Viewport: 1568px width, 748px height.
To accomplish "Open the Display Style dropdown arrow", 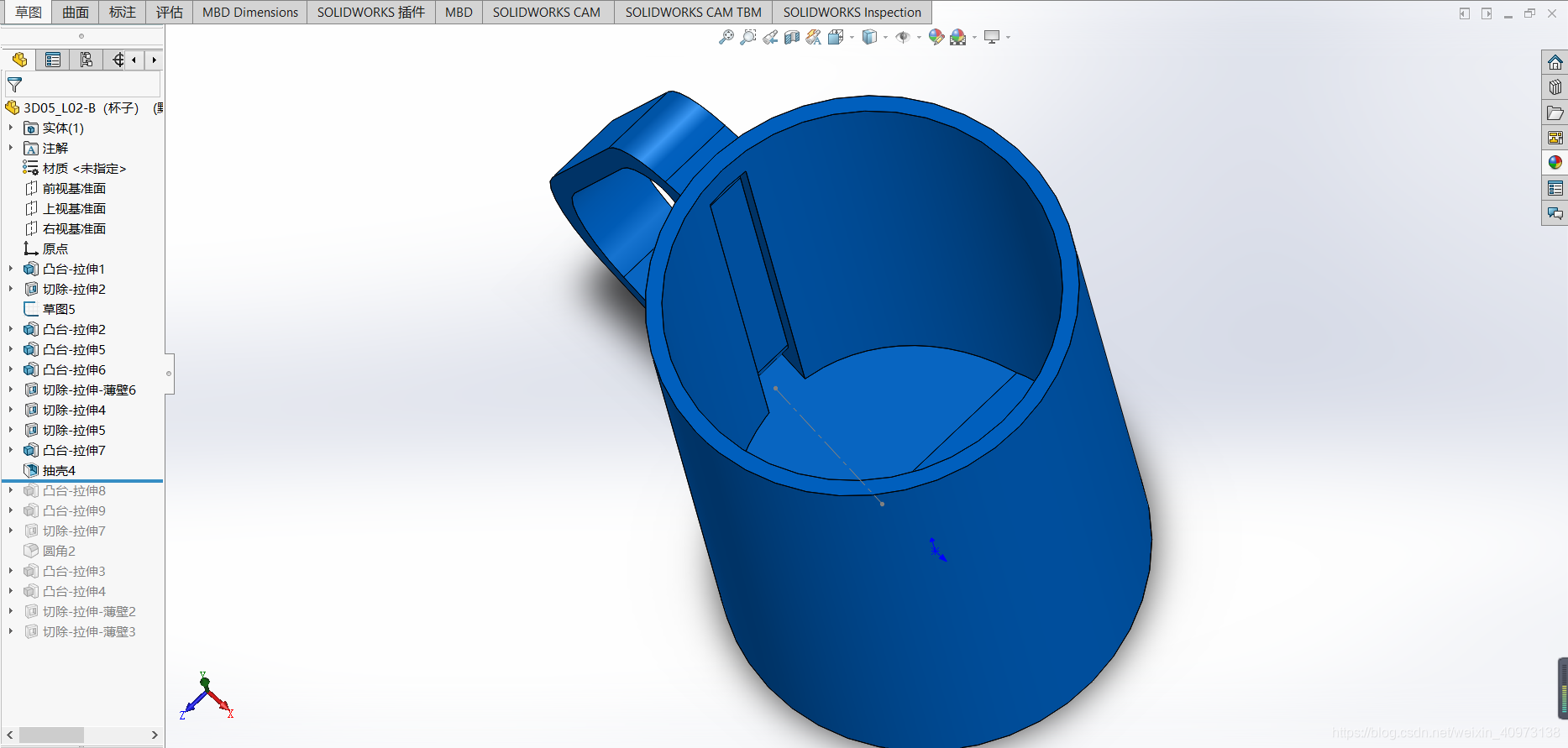I will pos(885,37).
